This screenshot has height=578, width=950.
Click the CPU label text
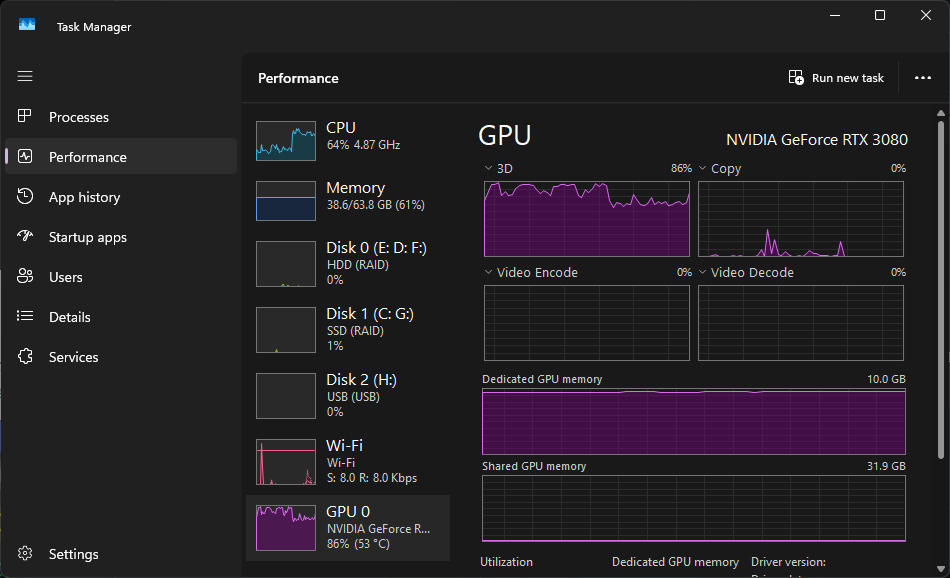coord(340,128)
